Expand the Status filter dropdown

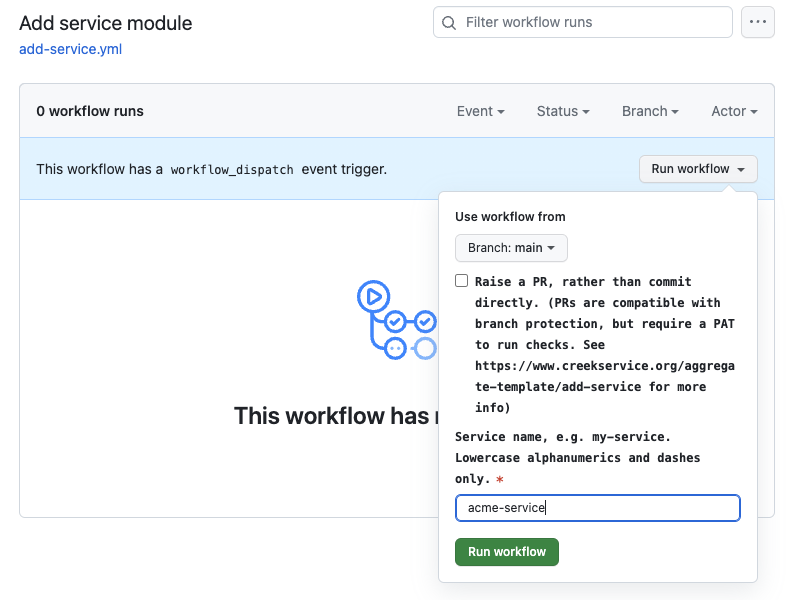(x=563, y=111)
